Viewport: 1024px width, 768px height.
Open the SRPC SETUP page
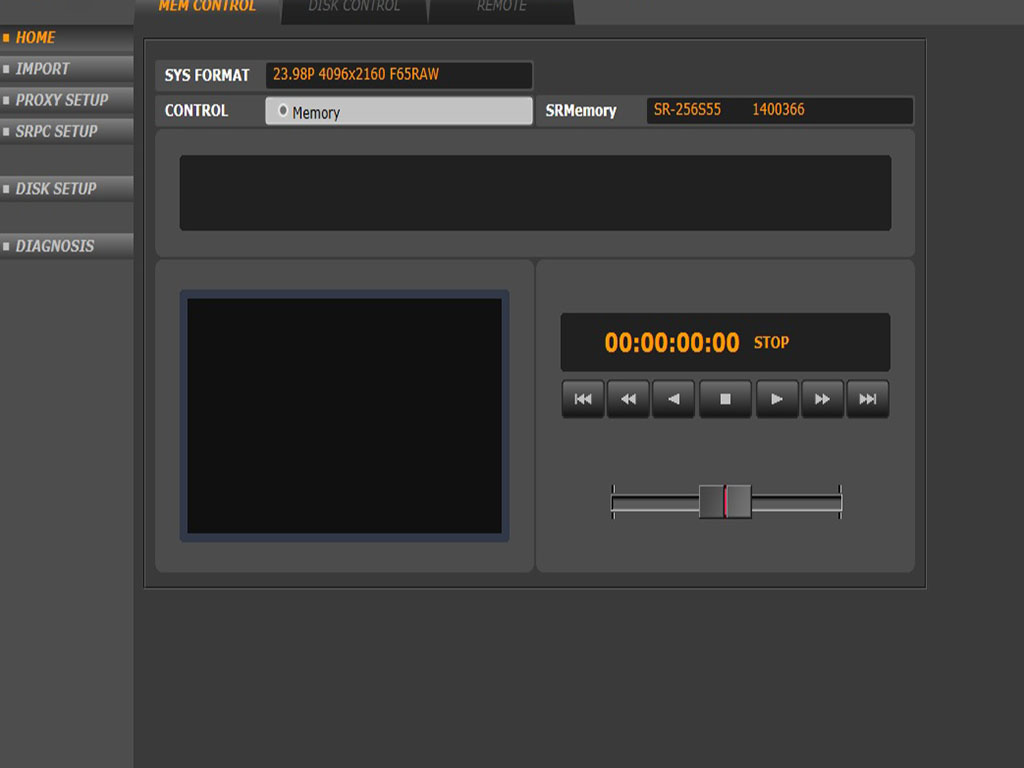coord(56,131)
